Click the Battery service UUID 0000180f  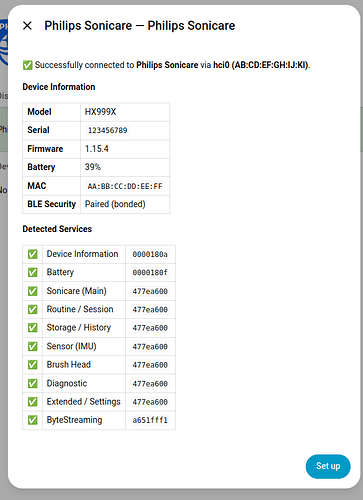coord(150,273)
